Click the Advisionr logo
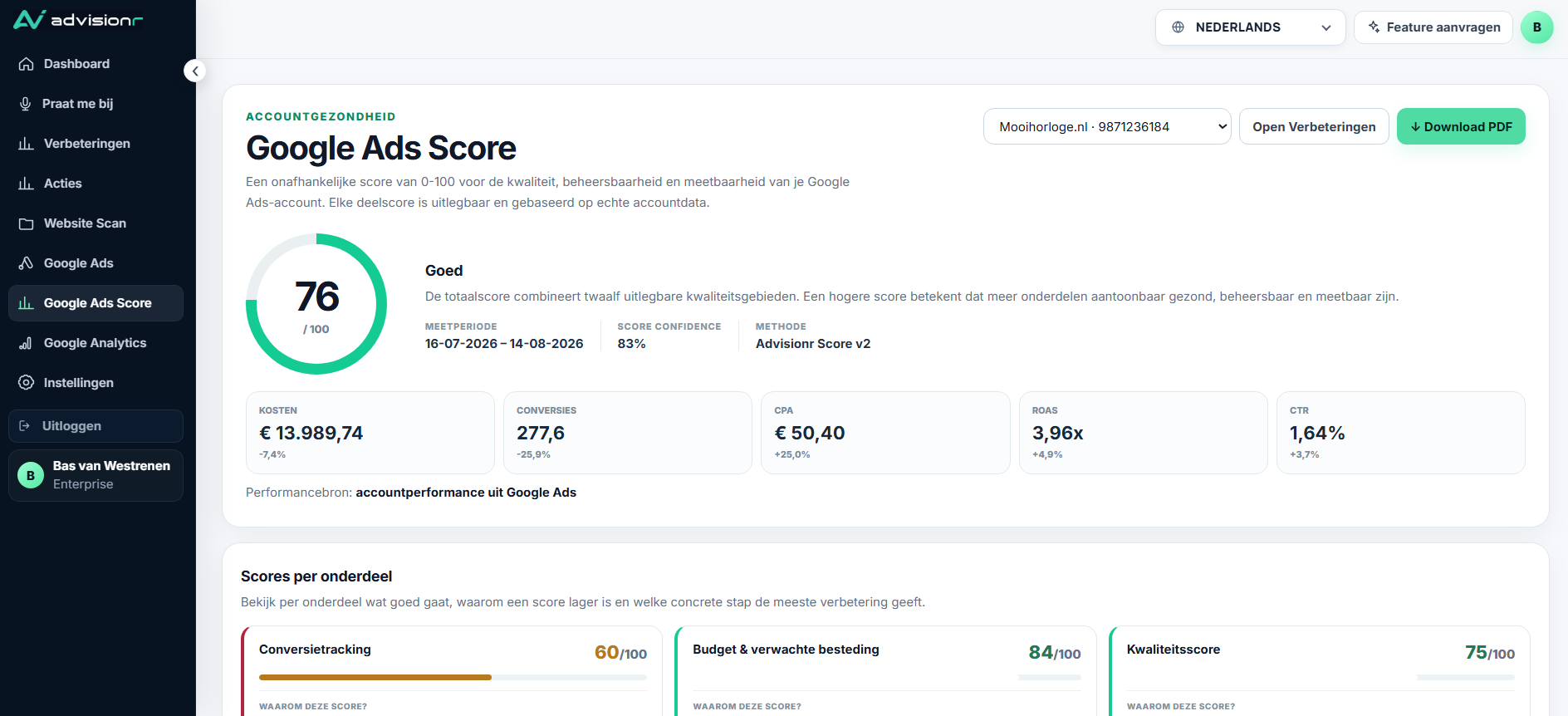Screen dimensions: 1568x716 point(78,19)
